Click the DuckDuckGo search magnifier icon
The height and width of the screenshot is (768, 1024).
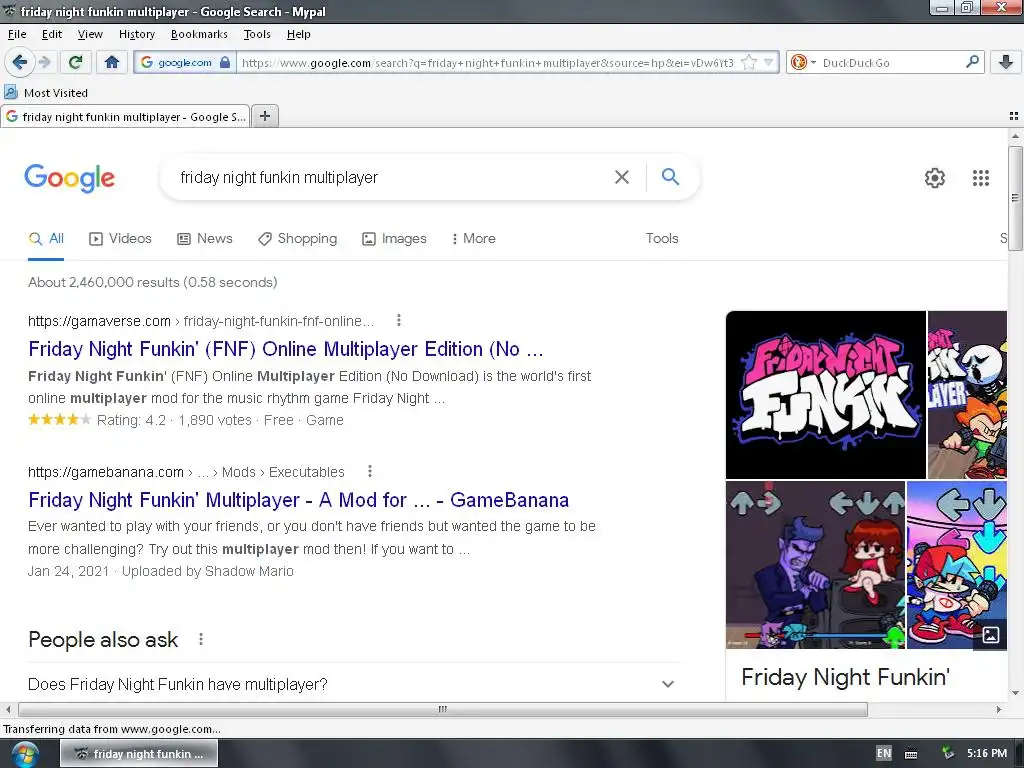click(972, 62)
